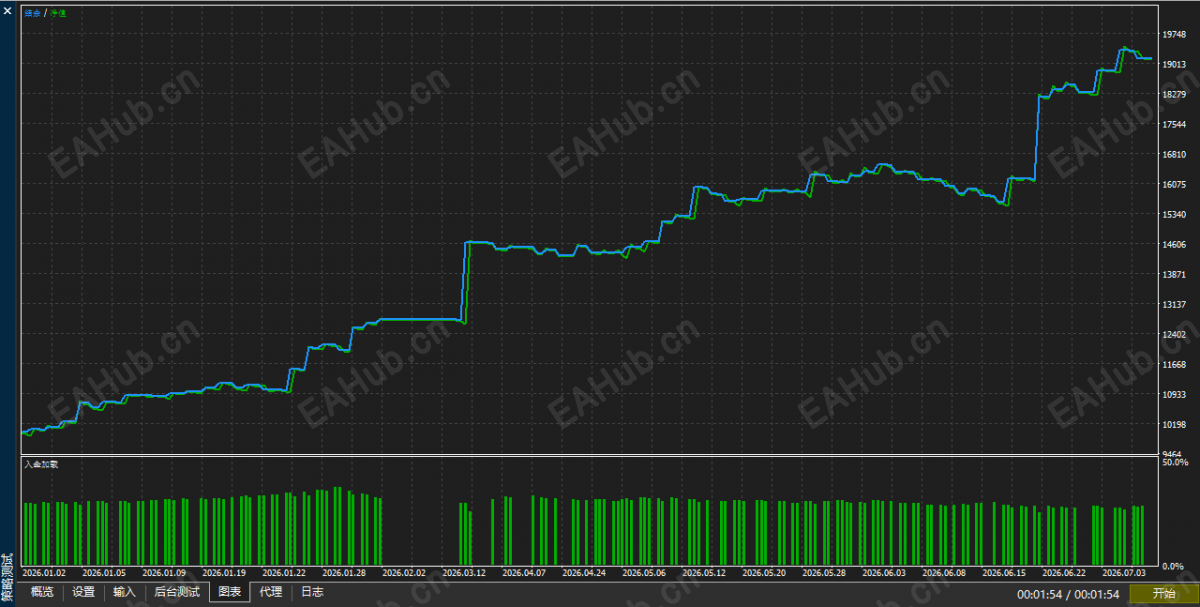This screenshot has width=1200, height=607.
Task: Click the 2026.06.03 date label
Action: coord(884,573)
